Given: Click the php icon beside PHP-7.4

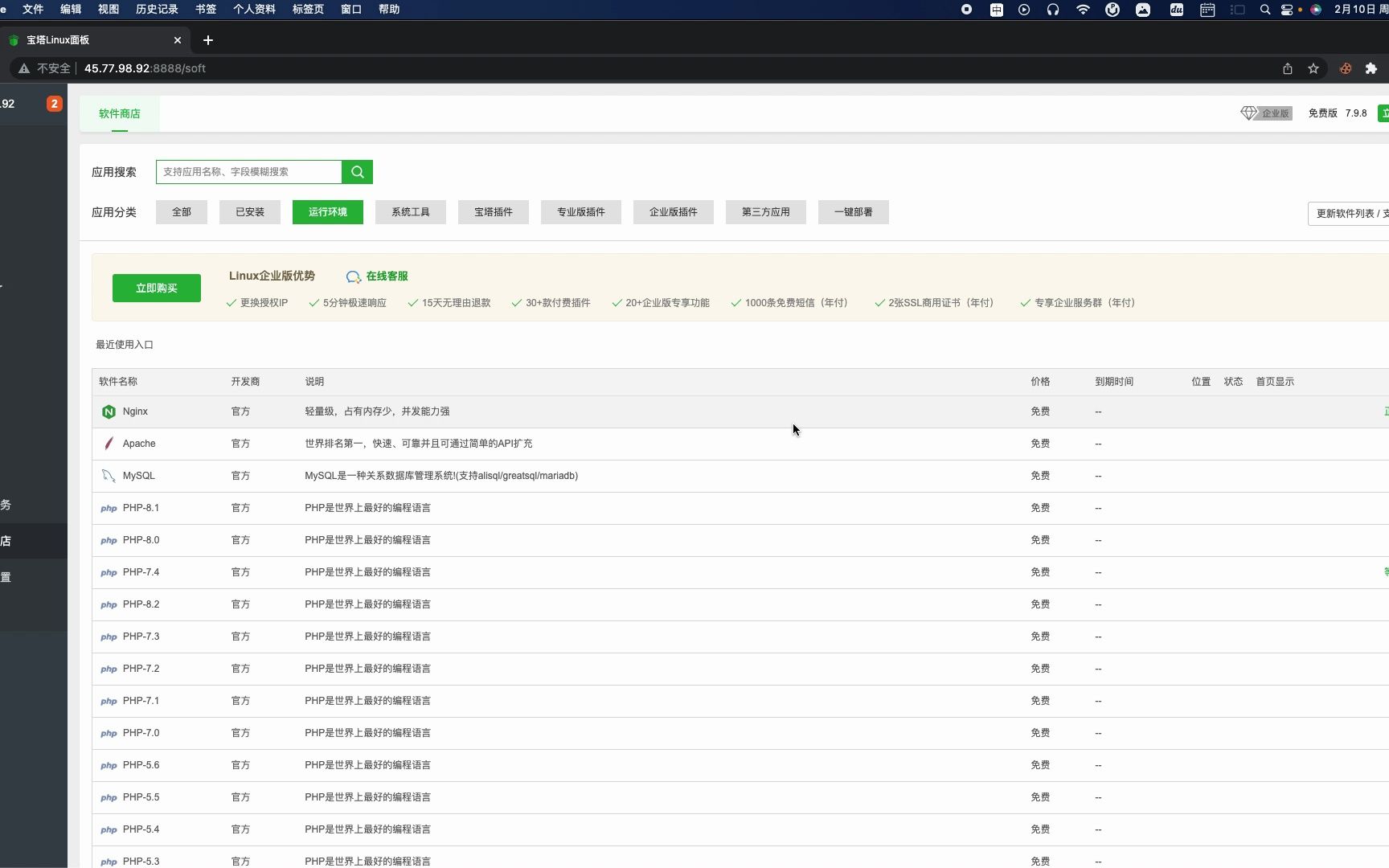Looking at the screenshot, I should coord(109,572).
